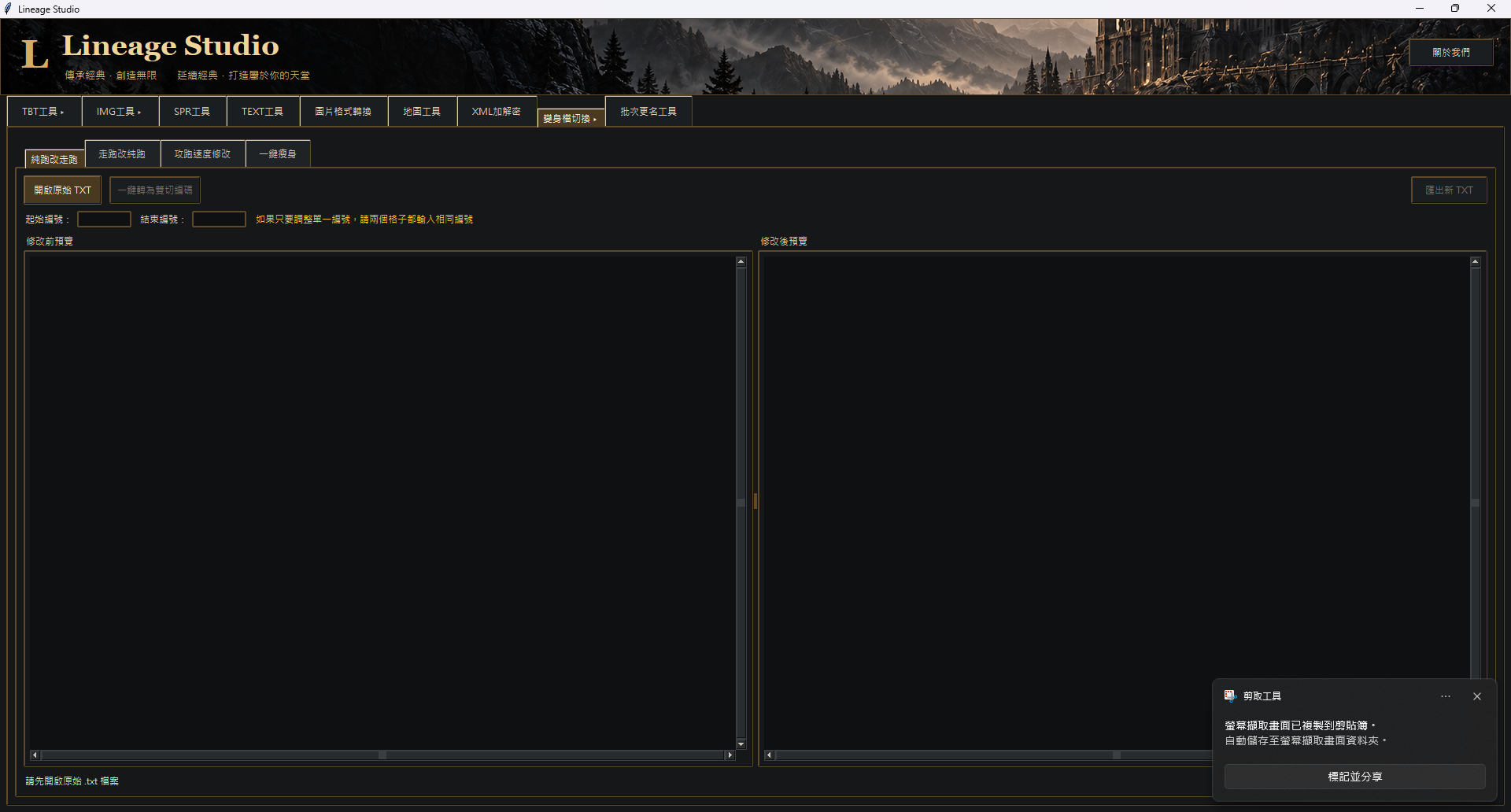Click the status text 請先開啟原始 .txt 檔案
This screenshot has width=1511, height=812.
pyautogui.click(x=72, y=781)
